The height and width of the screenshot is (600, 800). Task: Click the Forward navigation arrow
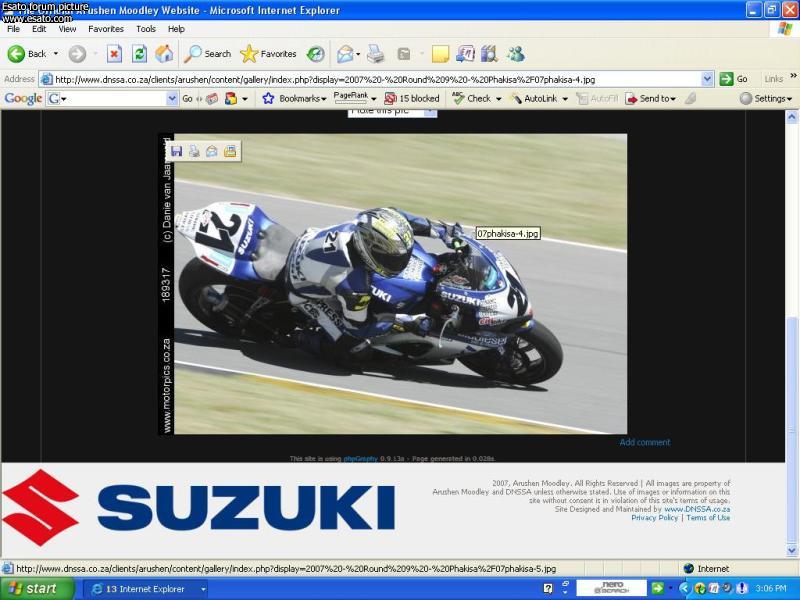click(x=77, y=54)
